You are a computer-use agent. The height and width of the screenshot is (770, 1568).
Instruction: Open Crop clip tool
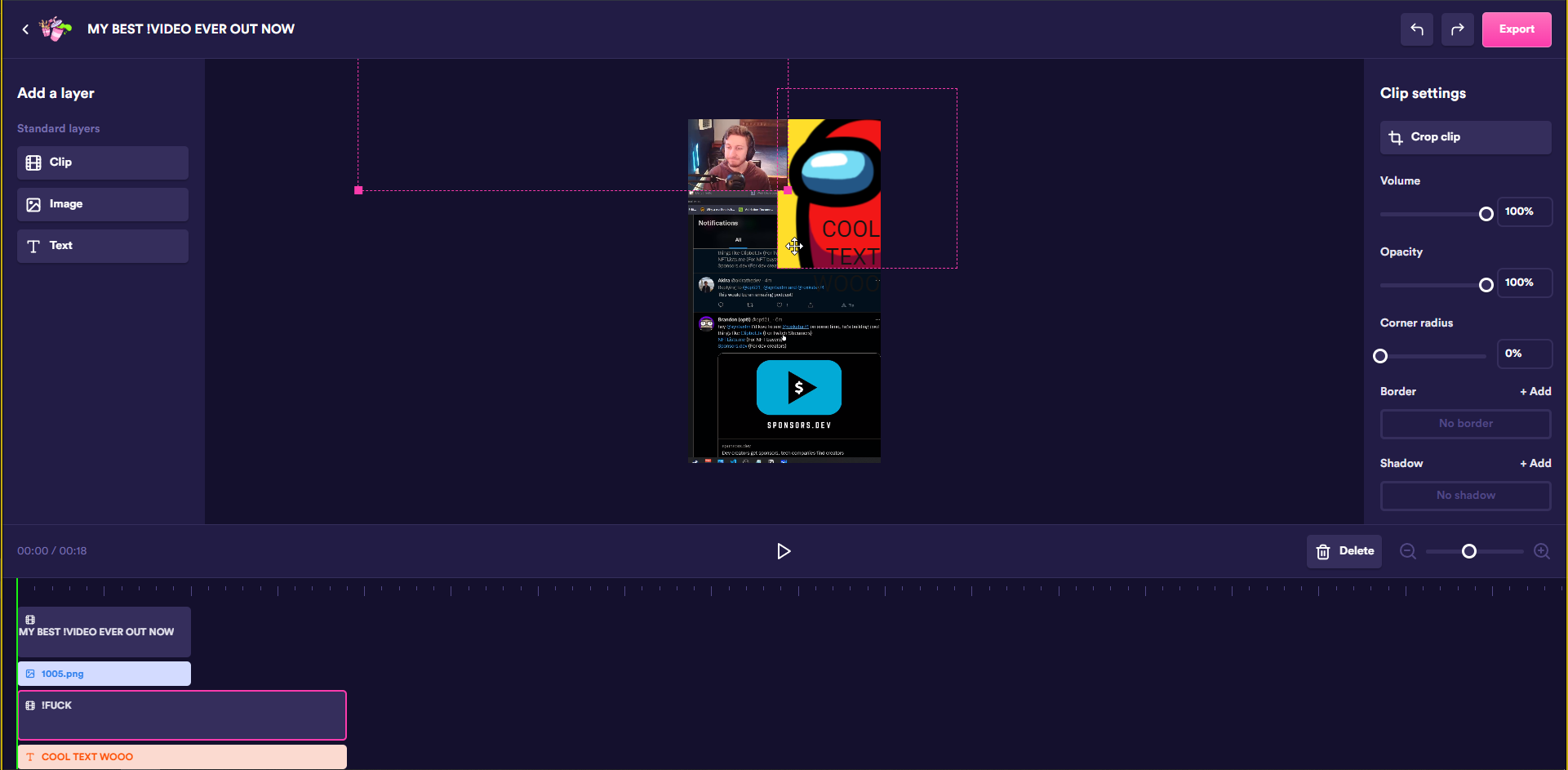coord(1466,137)
